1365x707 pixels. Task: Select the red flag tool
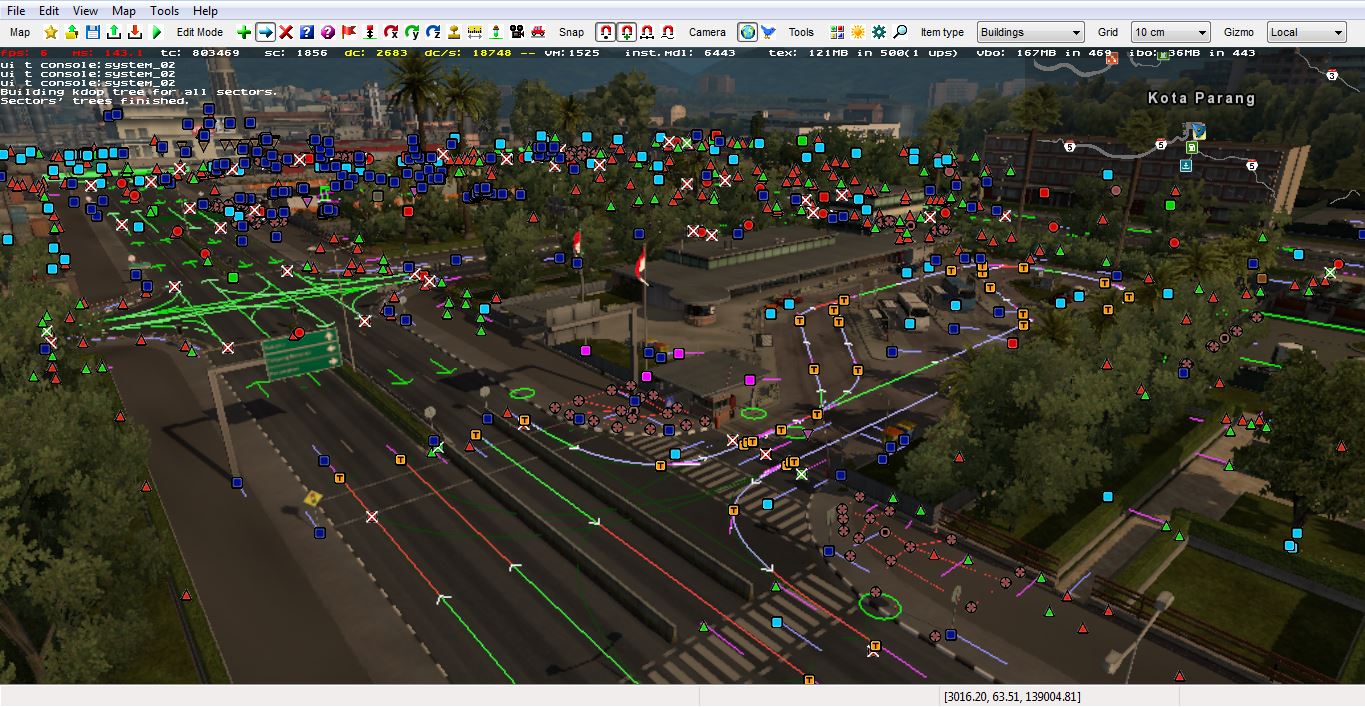[349, 32]
